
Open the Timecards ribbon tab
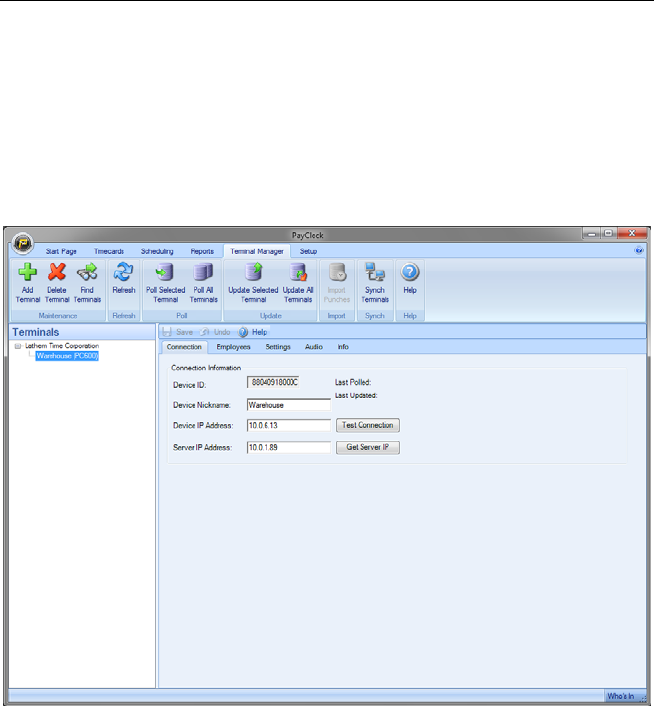click(109, 251)
